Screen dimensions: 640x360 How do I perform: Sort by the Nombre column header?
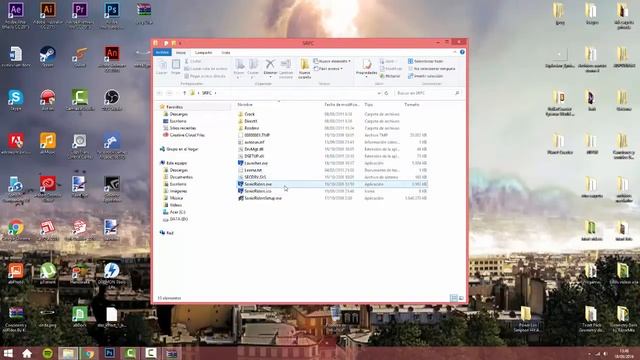point(245,104)
